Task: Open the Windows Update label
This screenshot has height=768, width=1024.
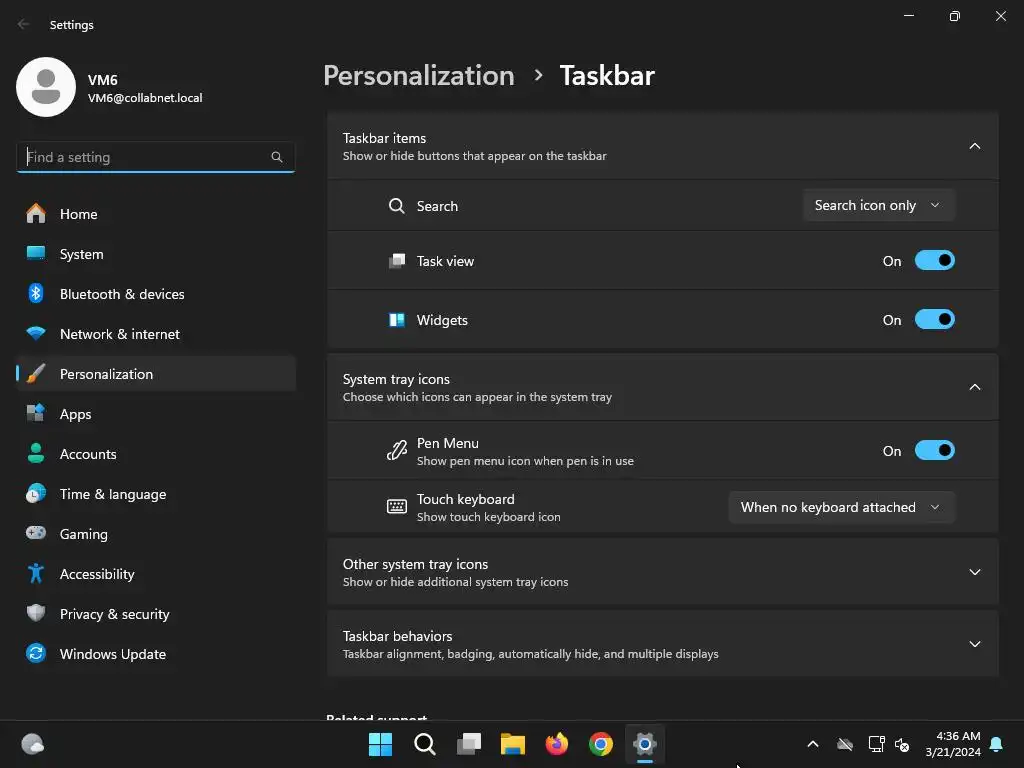Action: tap(113, 654)
